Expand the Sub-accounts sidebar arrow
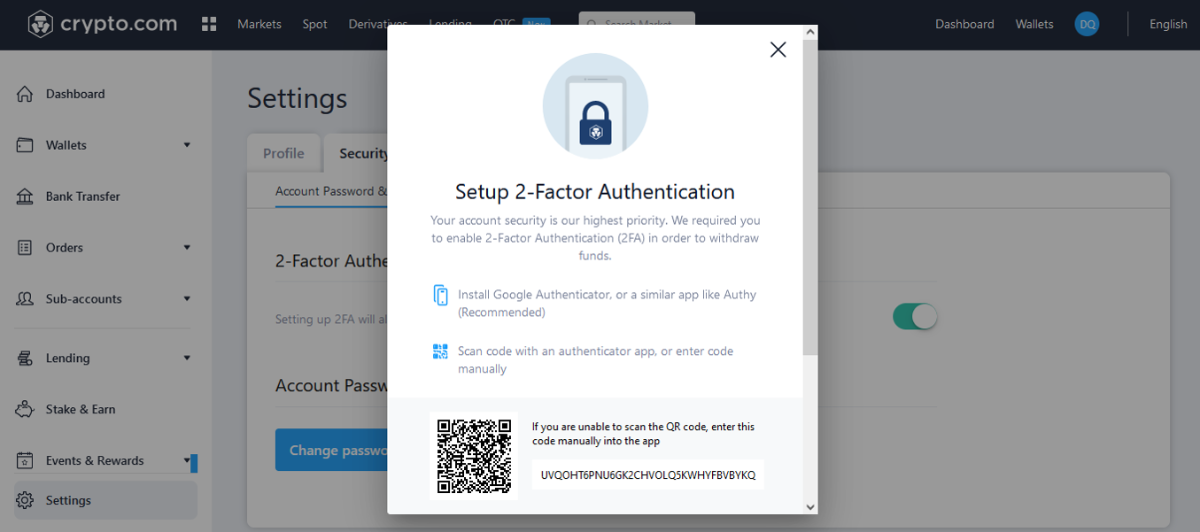Image resolution: width=1200 pixels, height=532 pixels. pyautogui.click(x=187, y=299)
